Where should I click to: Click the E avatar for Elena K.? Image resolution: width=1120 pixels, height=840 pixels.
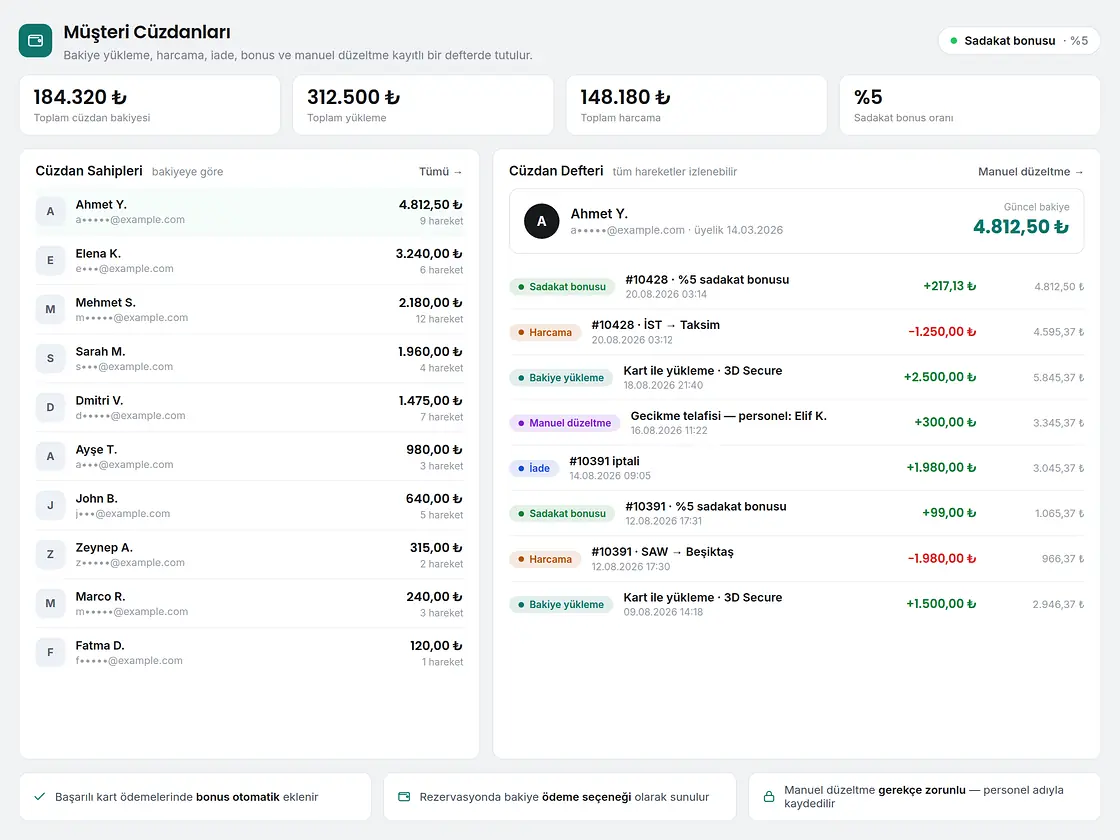tap(50, 261)
